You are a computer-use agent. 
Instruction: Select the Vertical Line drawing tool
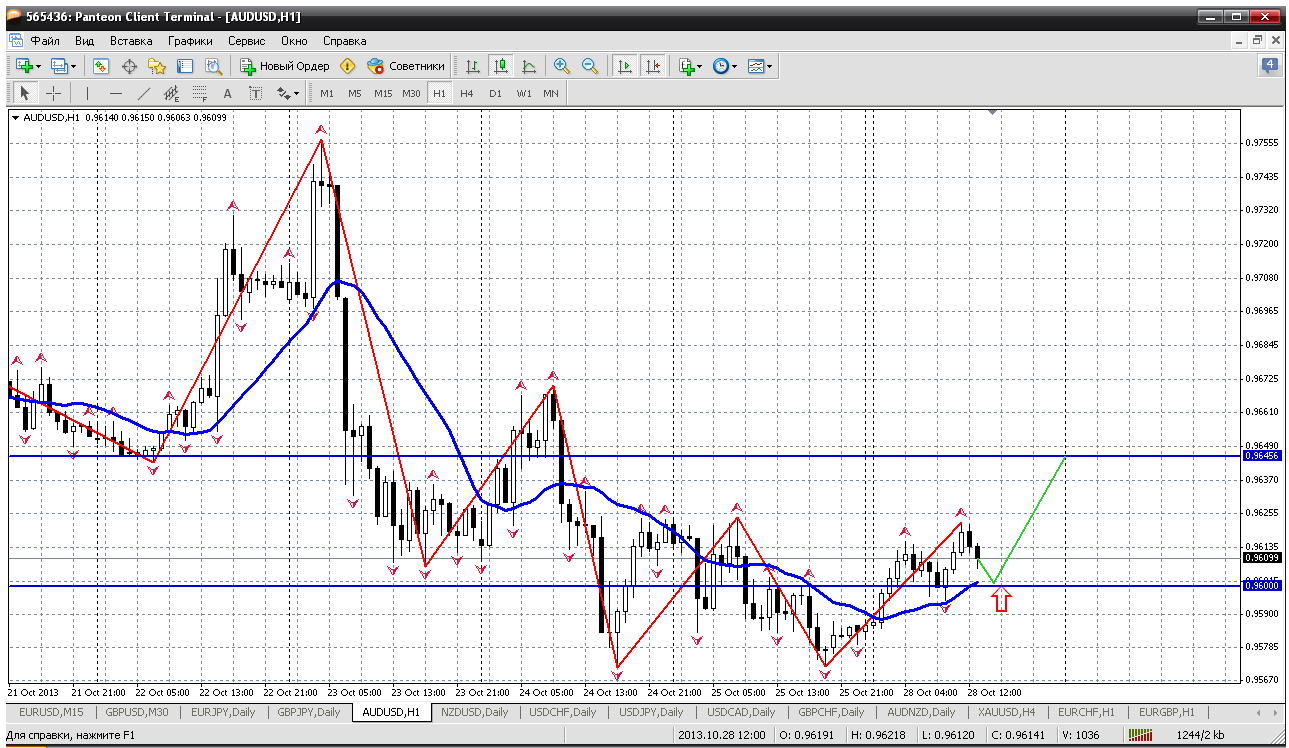(x=88, y=93)
